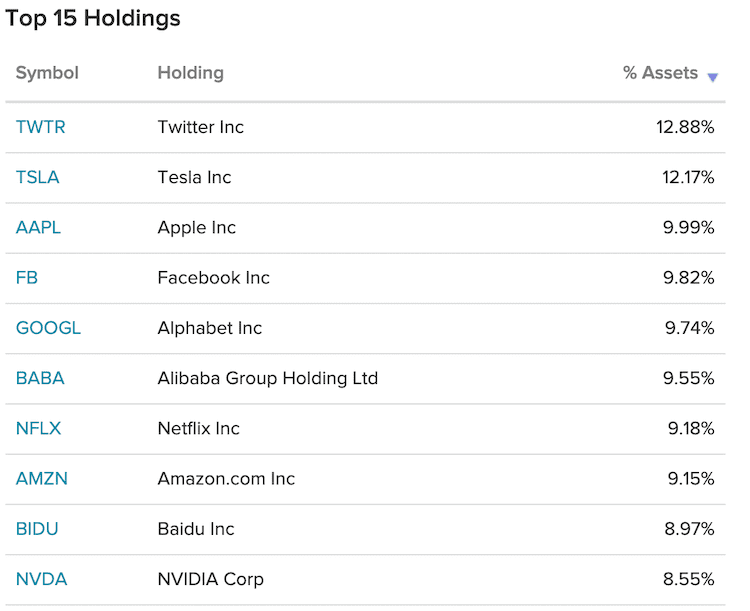
Task: Click the BIDU symbol link
Action: [x=37, y=528]
